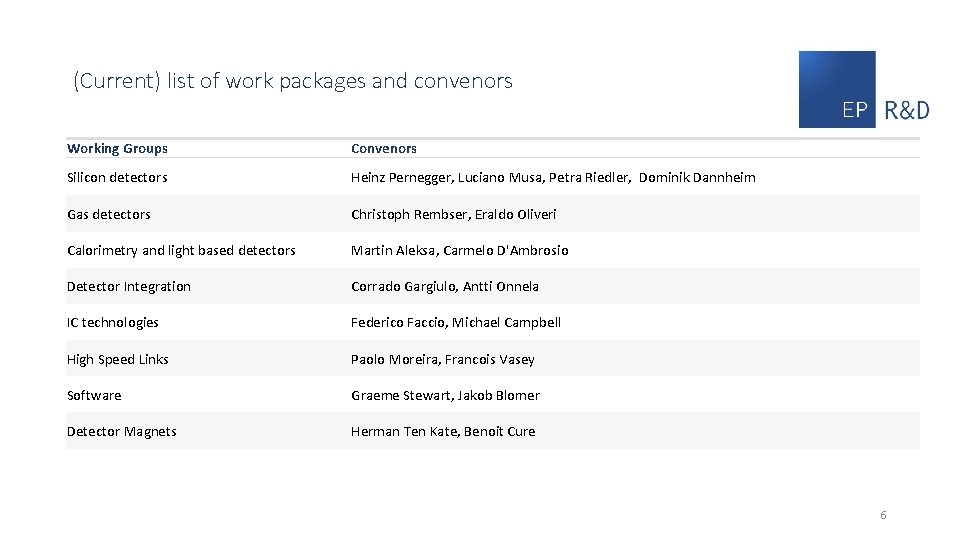Screen dimensions: 960x540
Task: Click Graeme Stewart, Jakob Blomer cell
Action: point(445,395)
